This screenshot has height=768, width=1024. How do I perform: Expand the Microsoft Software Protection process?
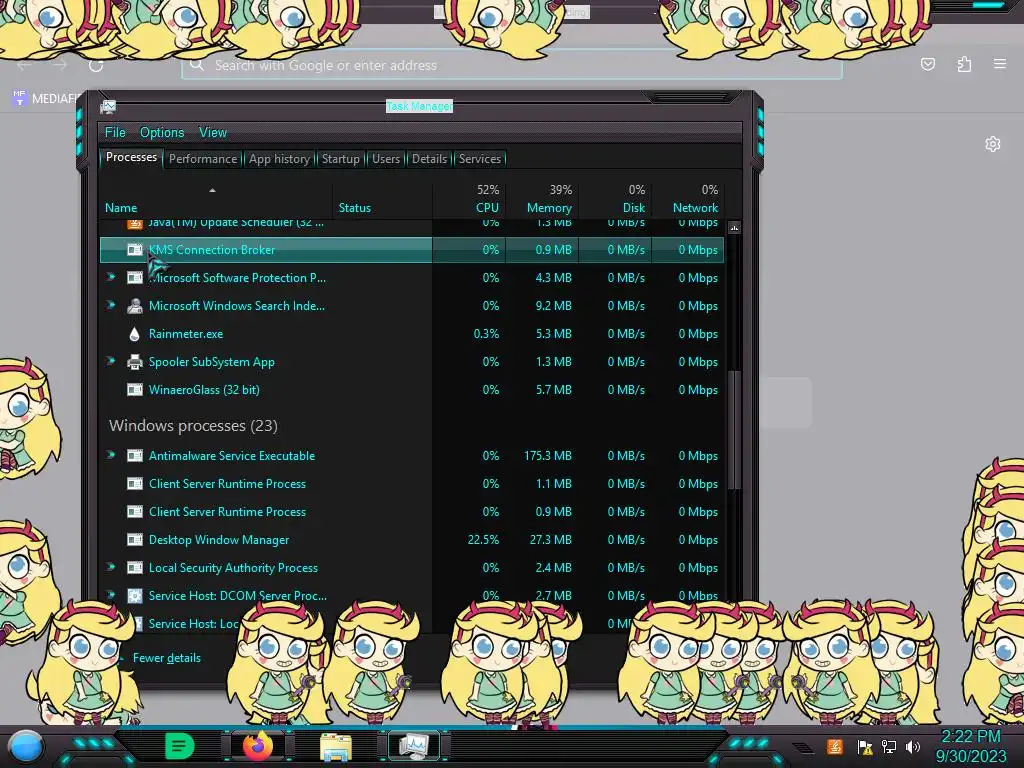[x=112, y=277]
